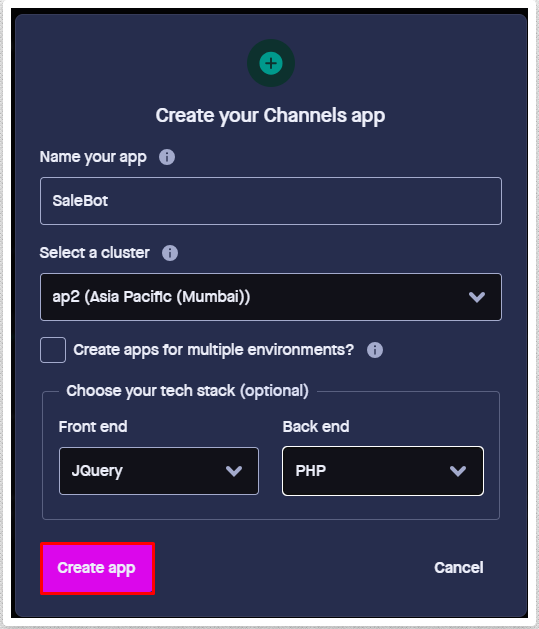The height and width of the screenshot is (629, 539).
Task: Click the Cancel link
Action: point(459,568)
